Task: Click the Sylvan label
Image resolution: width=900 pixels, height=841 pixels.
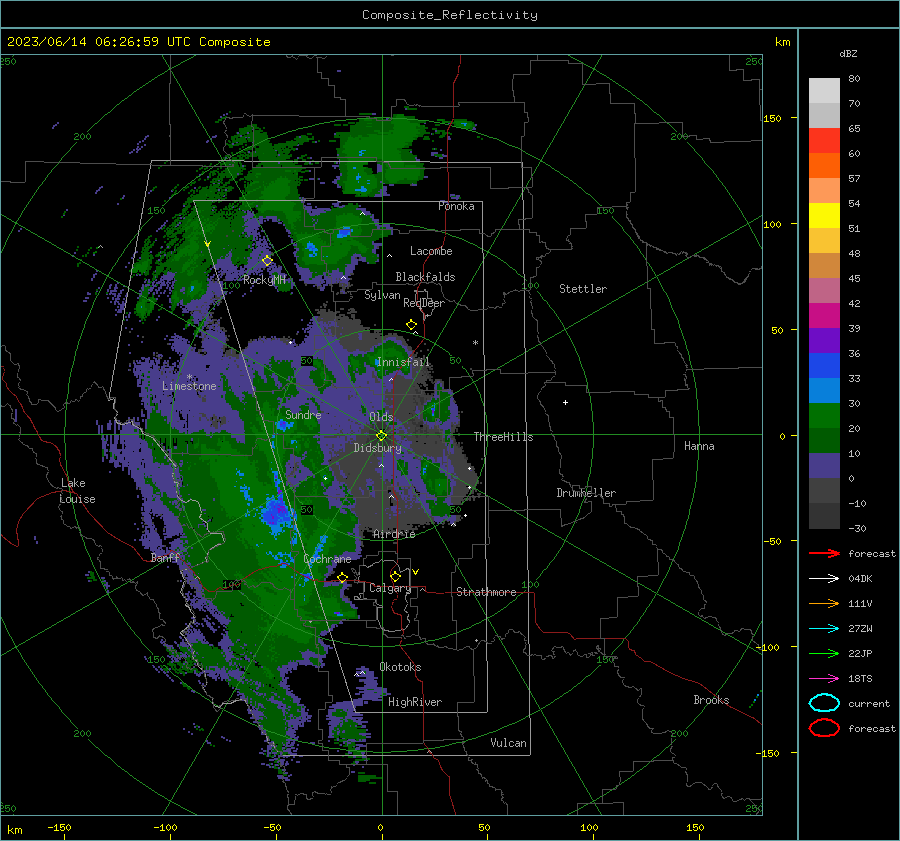Action: pos(382,295)
